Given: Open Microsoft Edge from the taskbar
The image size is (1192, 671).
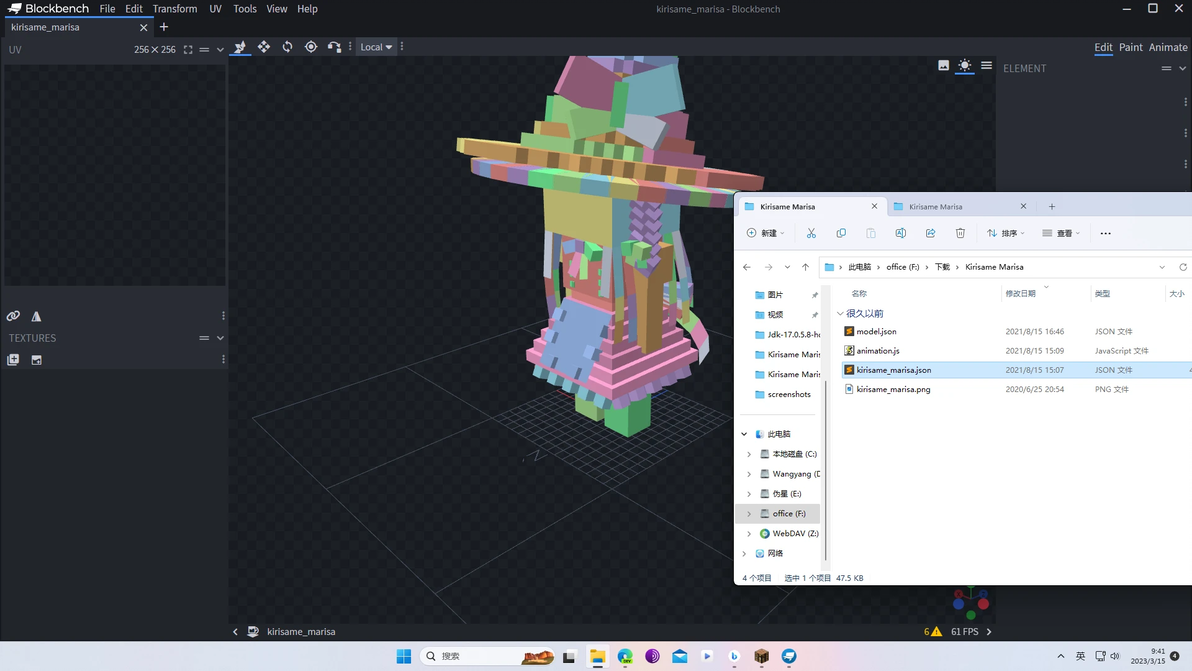Looking at the screenshot, I should point(625,656).
